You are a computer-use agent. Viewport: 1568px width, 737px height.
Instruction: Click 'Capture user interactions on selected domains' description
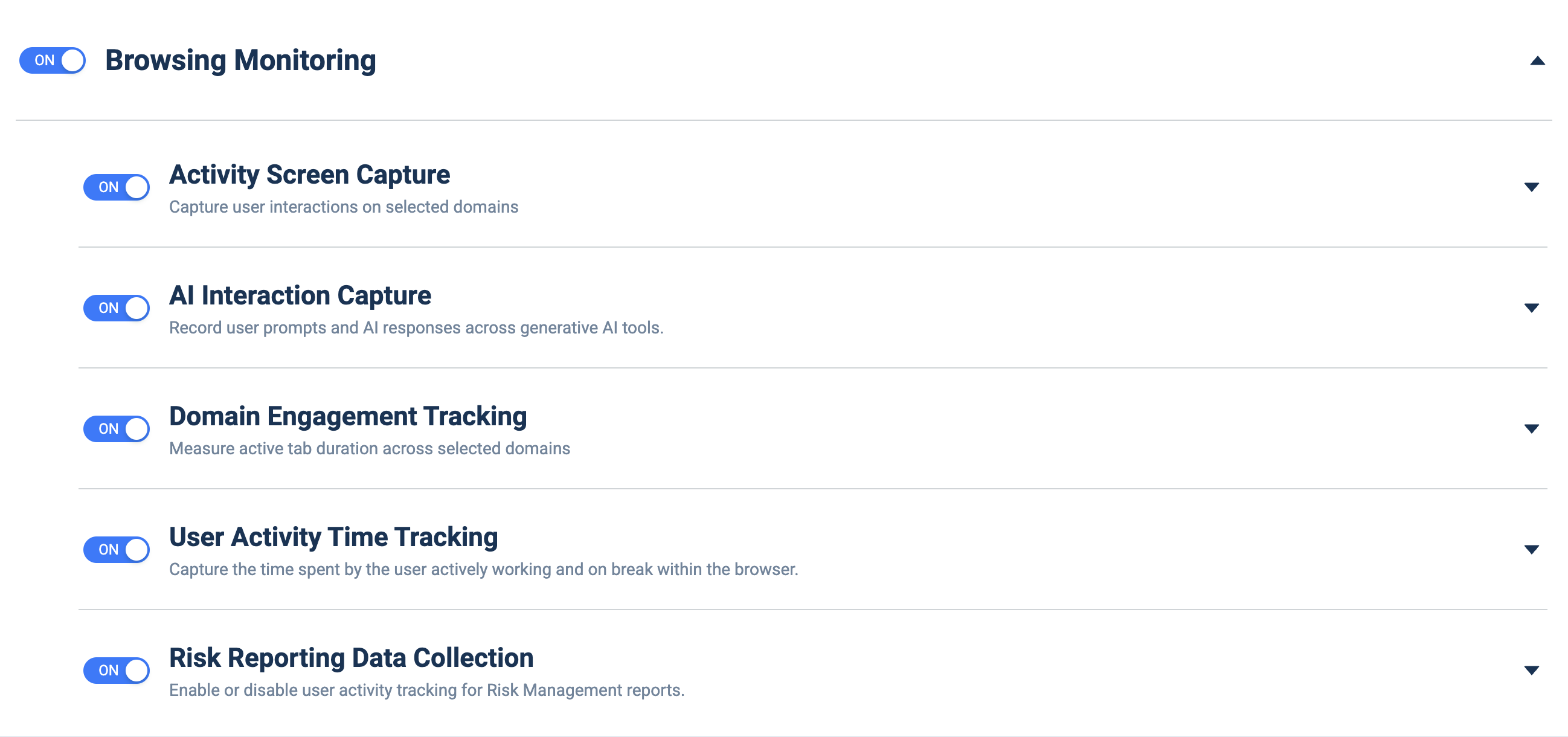(343, 207)
